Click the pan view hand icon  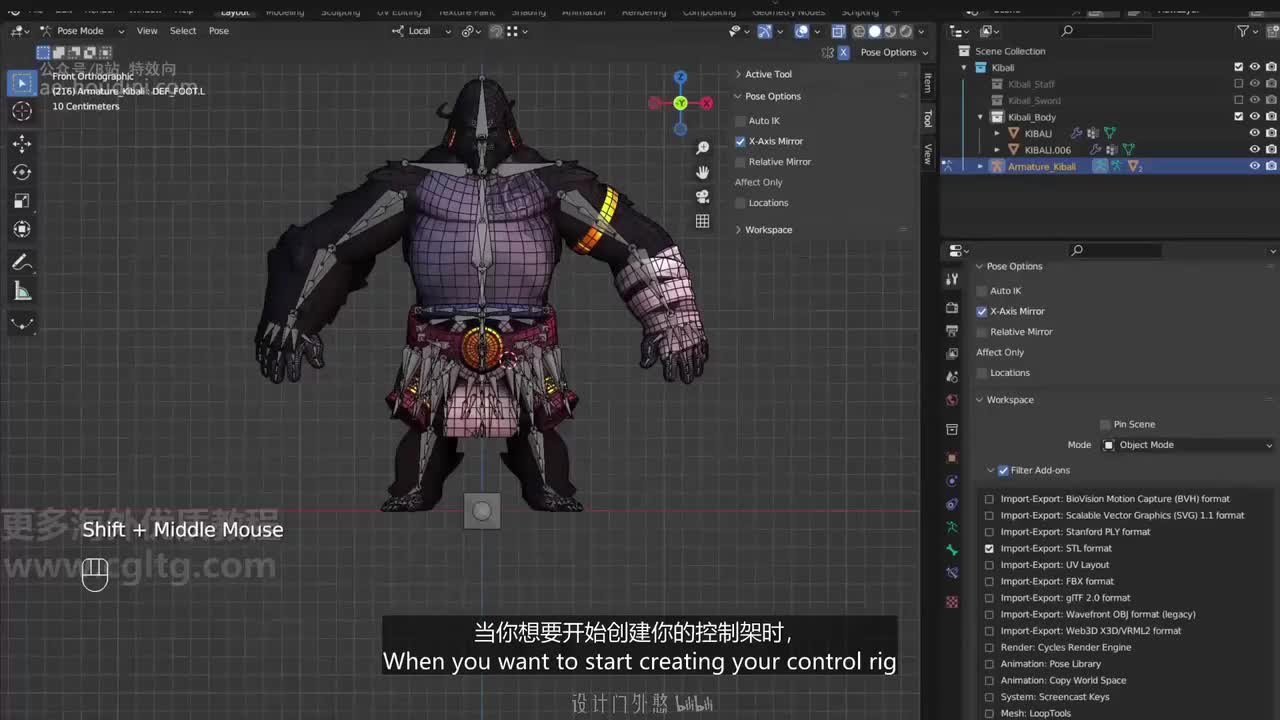coord(703,172)
